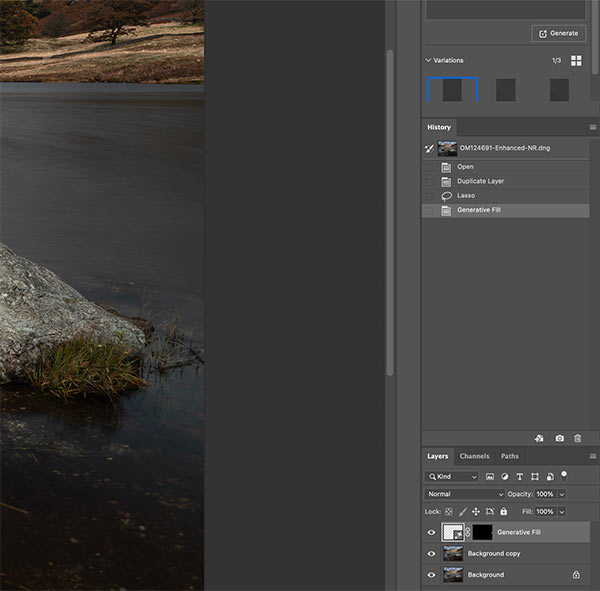600x591 pixels.
Task: Toggle visibility of the Background layer
Action: (x=432, y=575)
